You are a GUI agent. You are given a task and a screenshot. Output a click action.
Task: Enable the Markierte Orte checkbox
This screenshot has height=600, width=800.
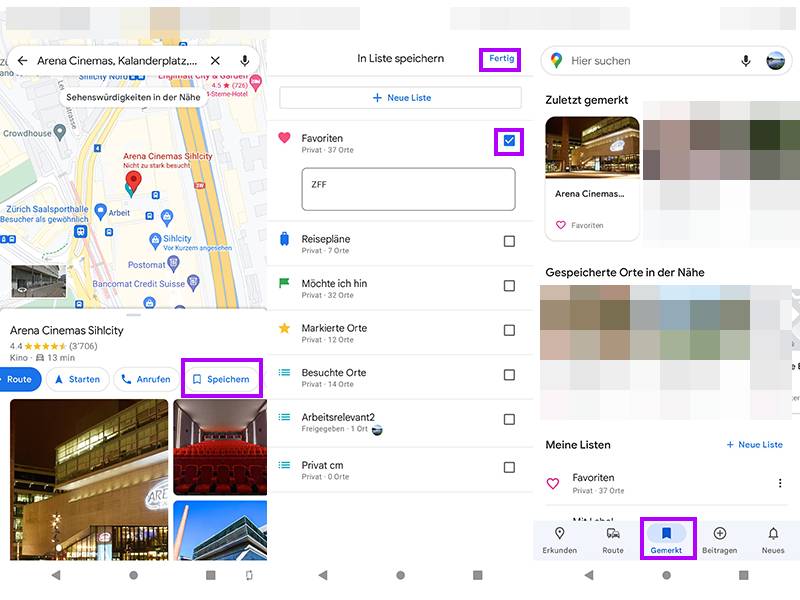[x=508, y=330]
